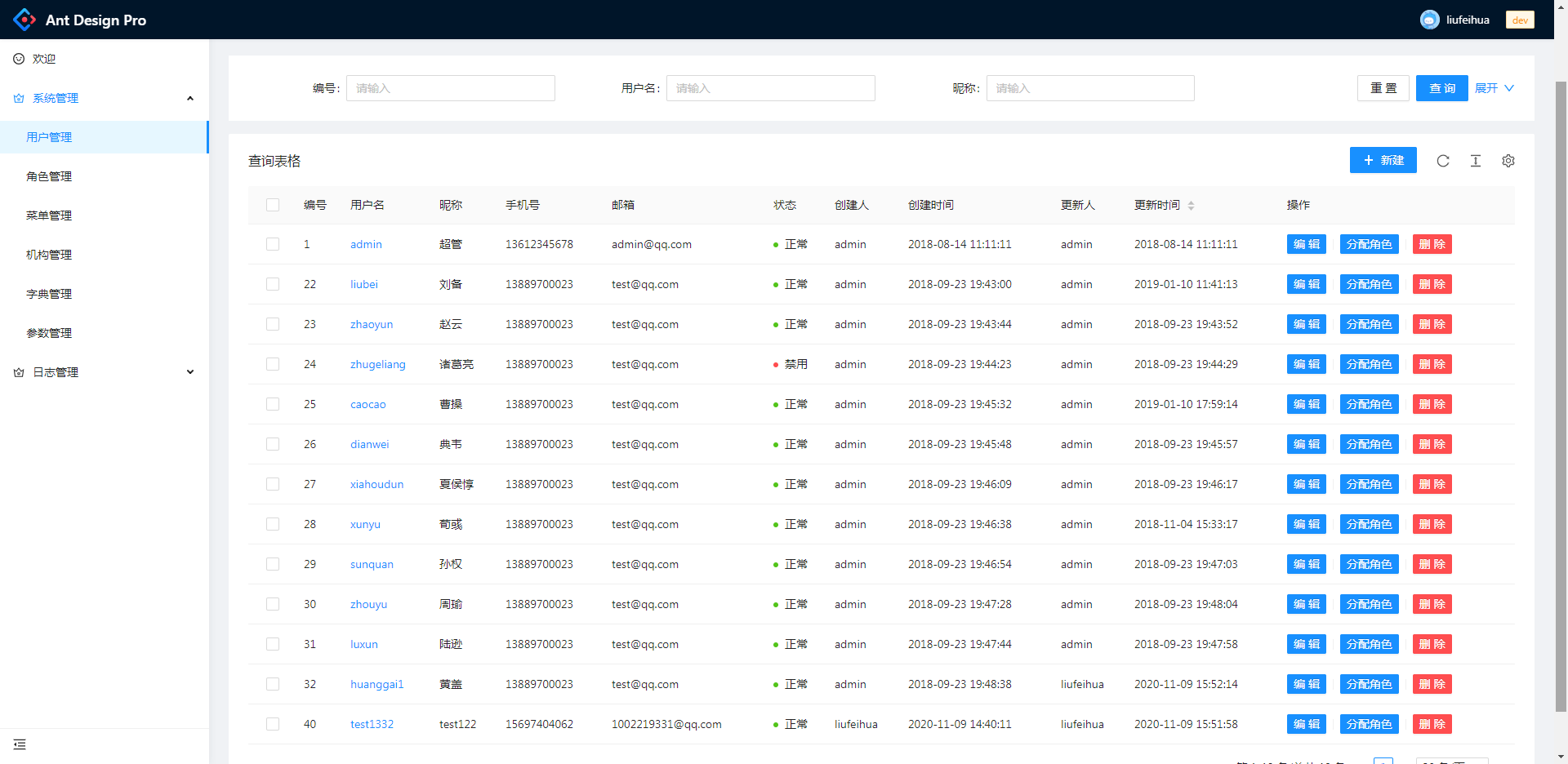Viewport: 1568px width, 764px height.
Task: Open table density setting icon
Action: (x=1476, y=161)
